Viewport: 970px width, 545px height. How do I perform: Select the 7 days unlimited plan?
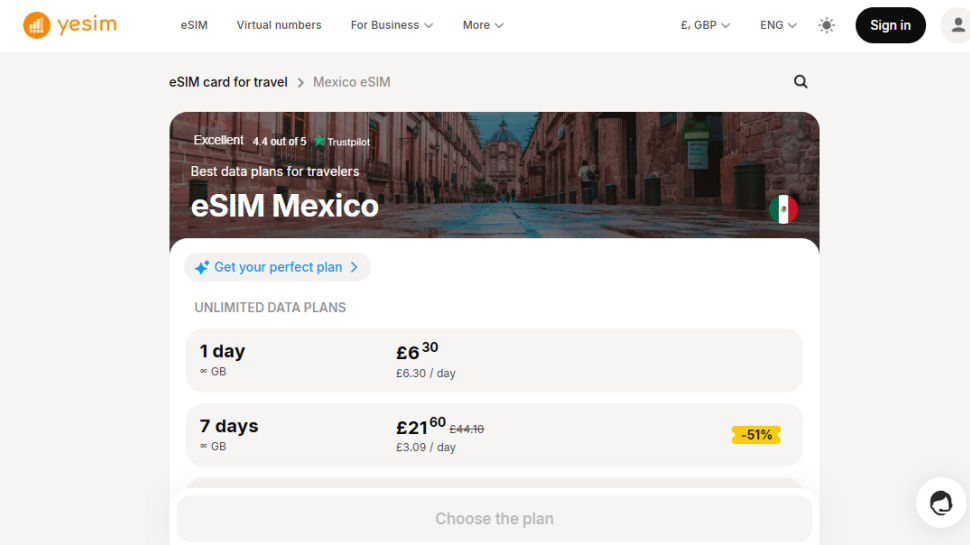[x=494, y=435]
